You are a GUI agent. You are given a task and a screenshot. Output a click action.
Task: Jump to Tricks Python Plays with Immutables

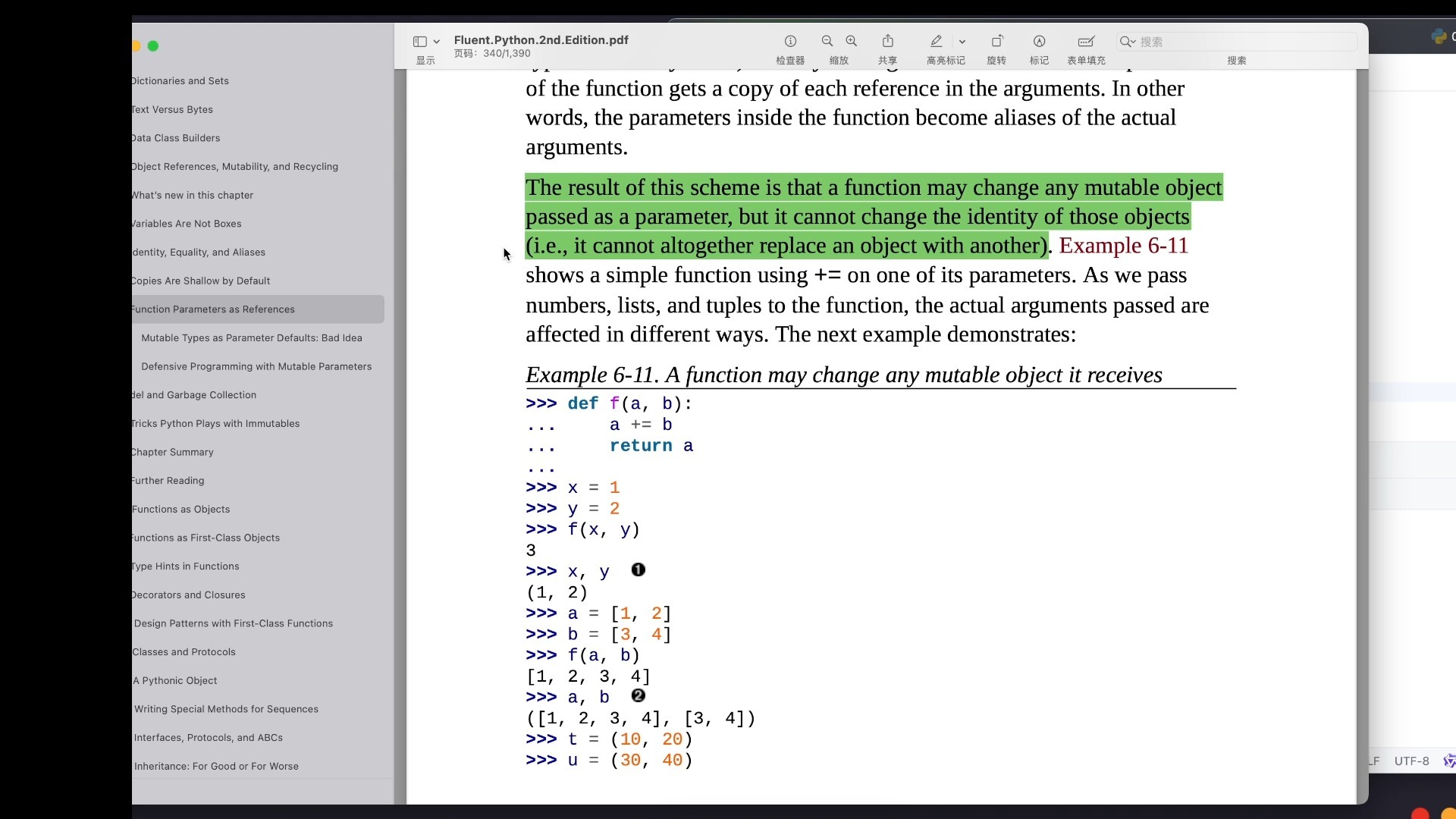tap(215, 424)
